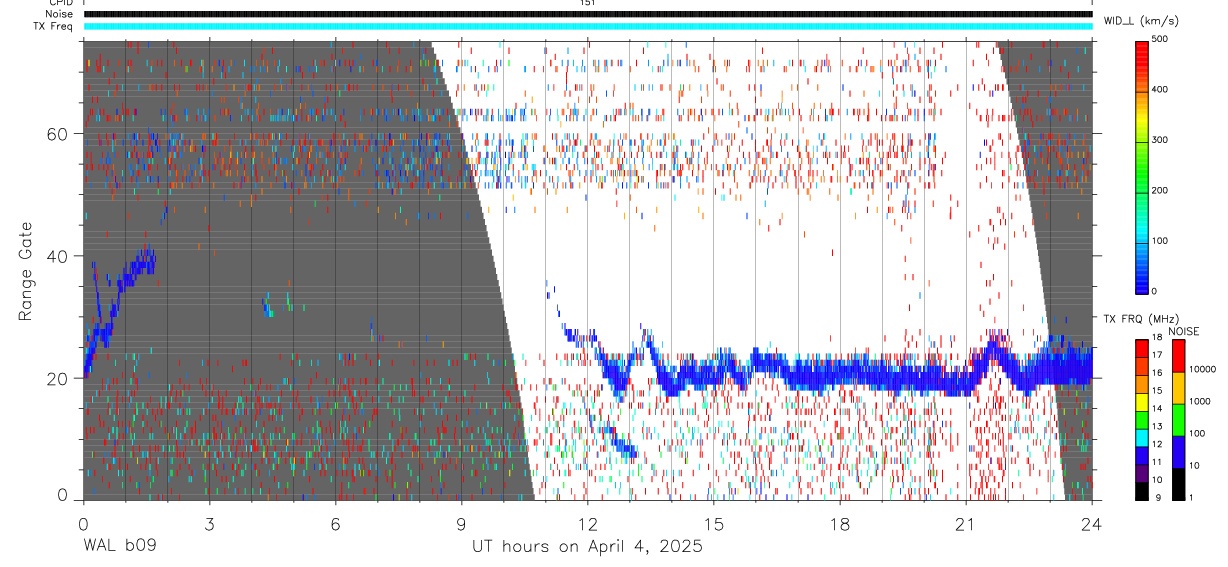Click the '15' UT hour axis label
The image size is (1228, 567).
(x=714, y=524)
